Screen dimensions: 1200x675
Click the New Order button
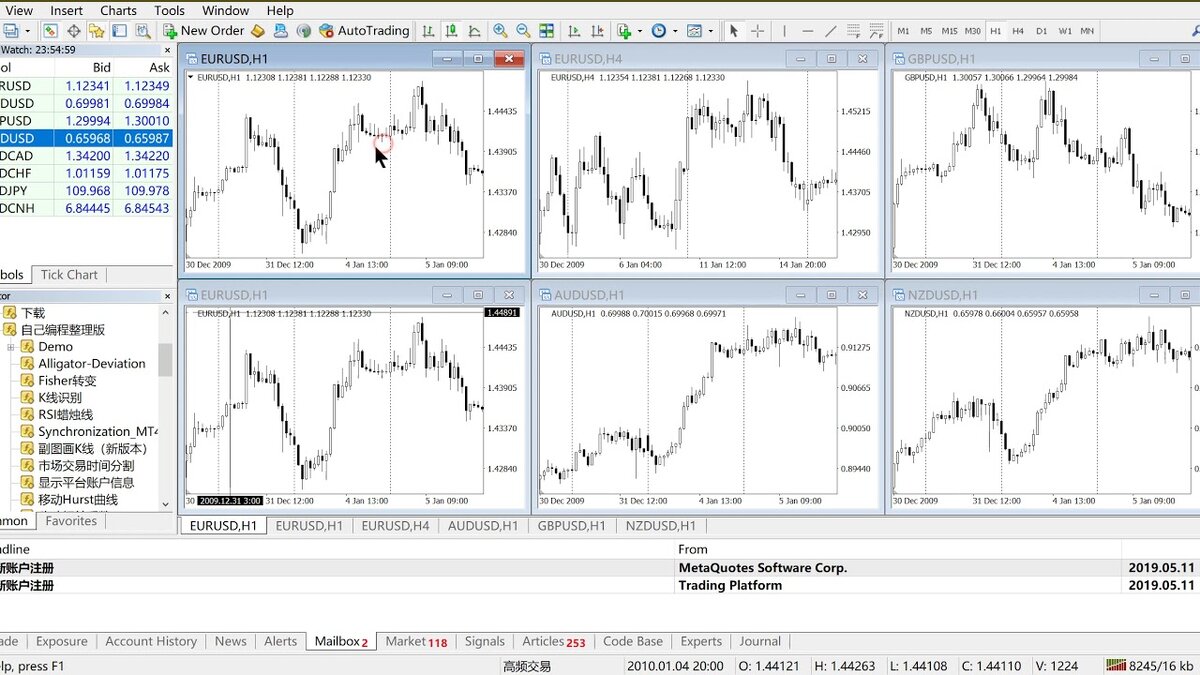pos(203,31)
